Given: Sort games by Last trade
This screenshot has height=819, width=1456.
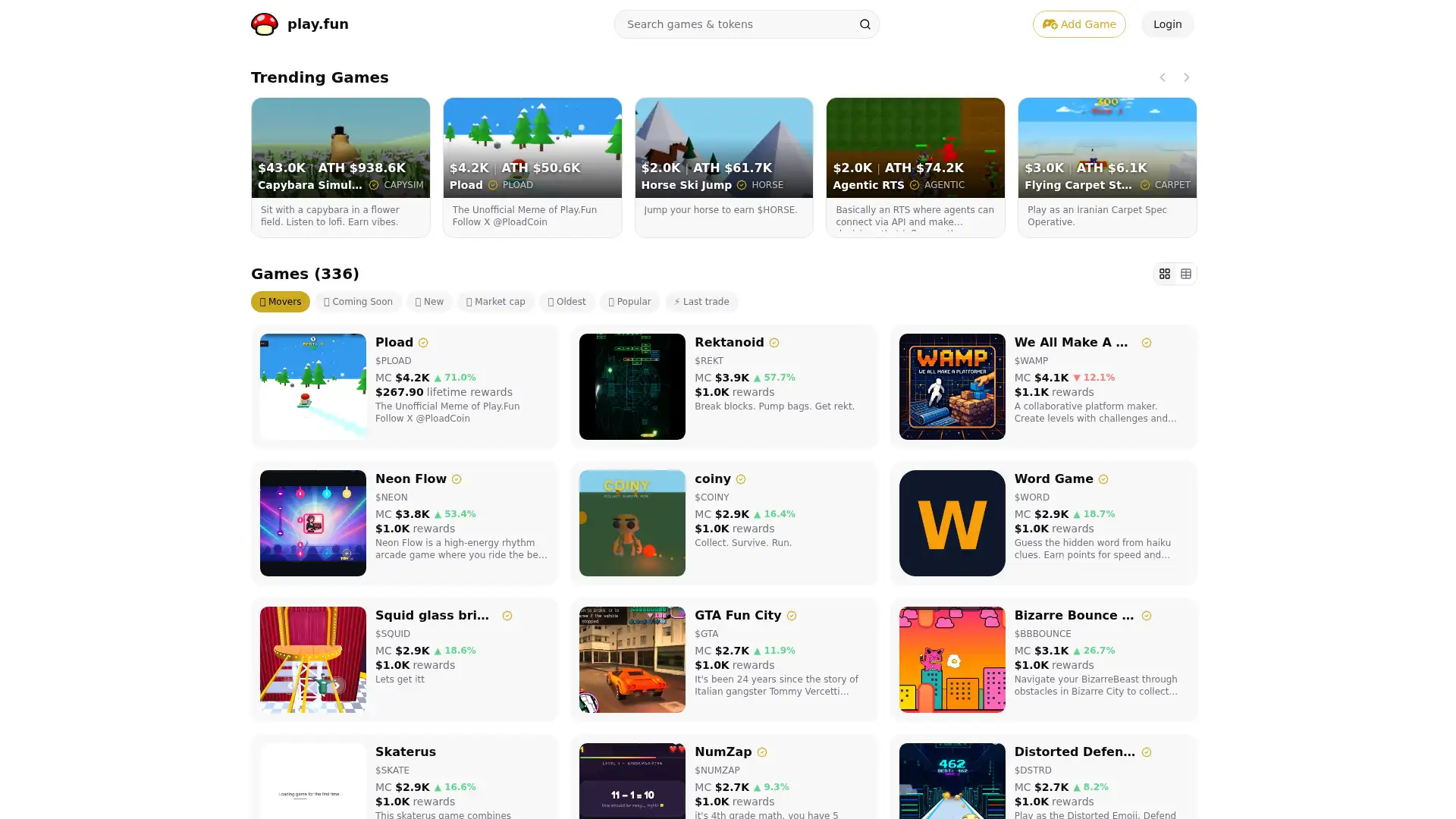Looking at the screenshot, I should (701, 302).
